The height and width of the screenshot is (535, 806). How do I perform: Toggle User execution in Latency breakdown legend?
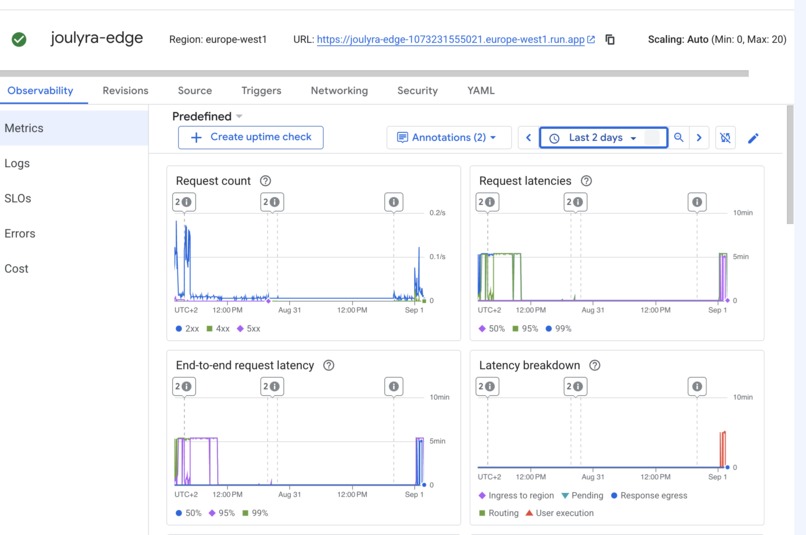(x=559, y=513)
